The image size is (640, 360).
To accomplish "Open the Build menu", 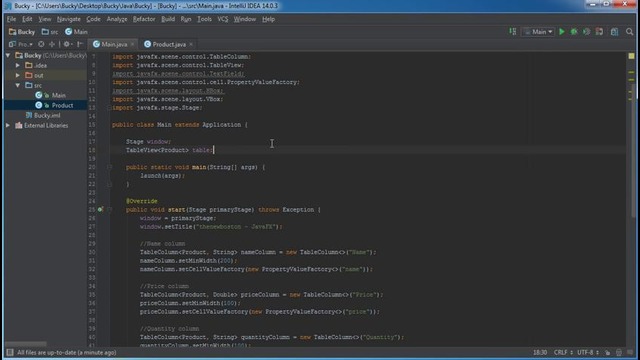I will [168, 19].
